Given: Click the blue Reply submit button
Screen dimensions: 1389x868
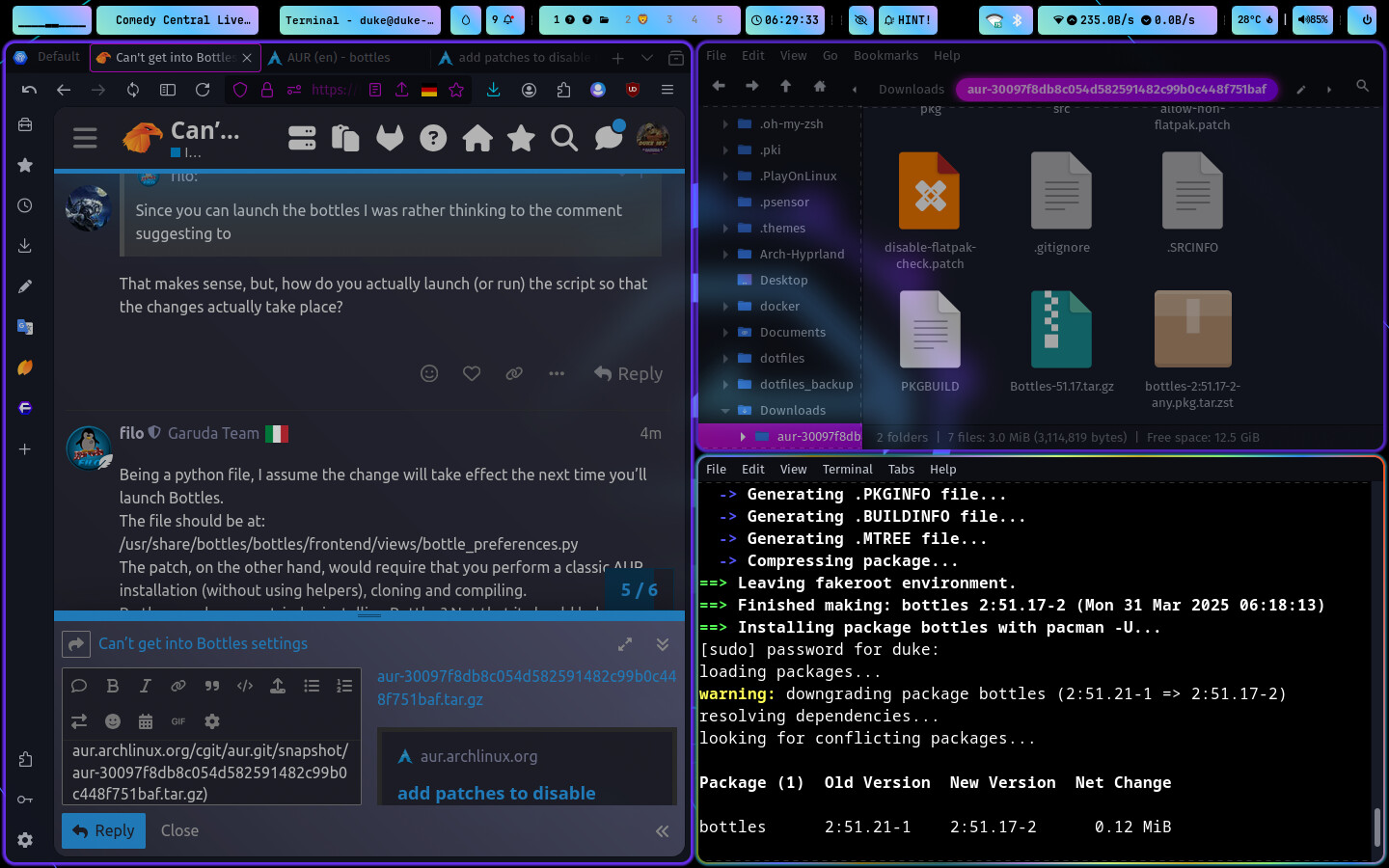Looking at the screenshot, I should 103,830.
